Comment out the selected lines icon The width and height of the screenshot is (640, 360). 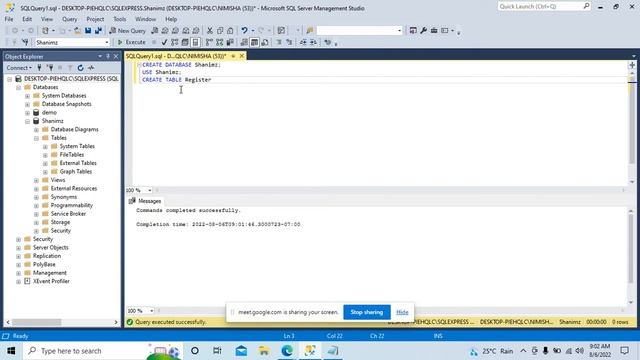point(279,42)
